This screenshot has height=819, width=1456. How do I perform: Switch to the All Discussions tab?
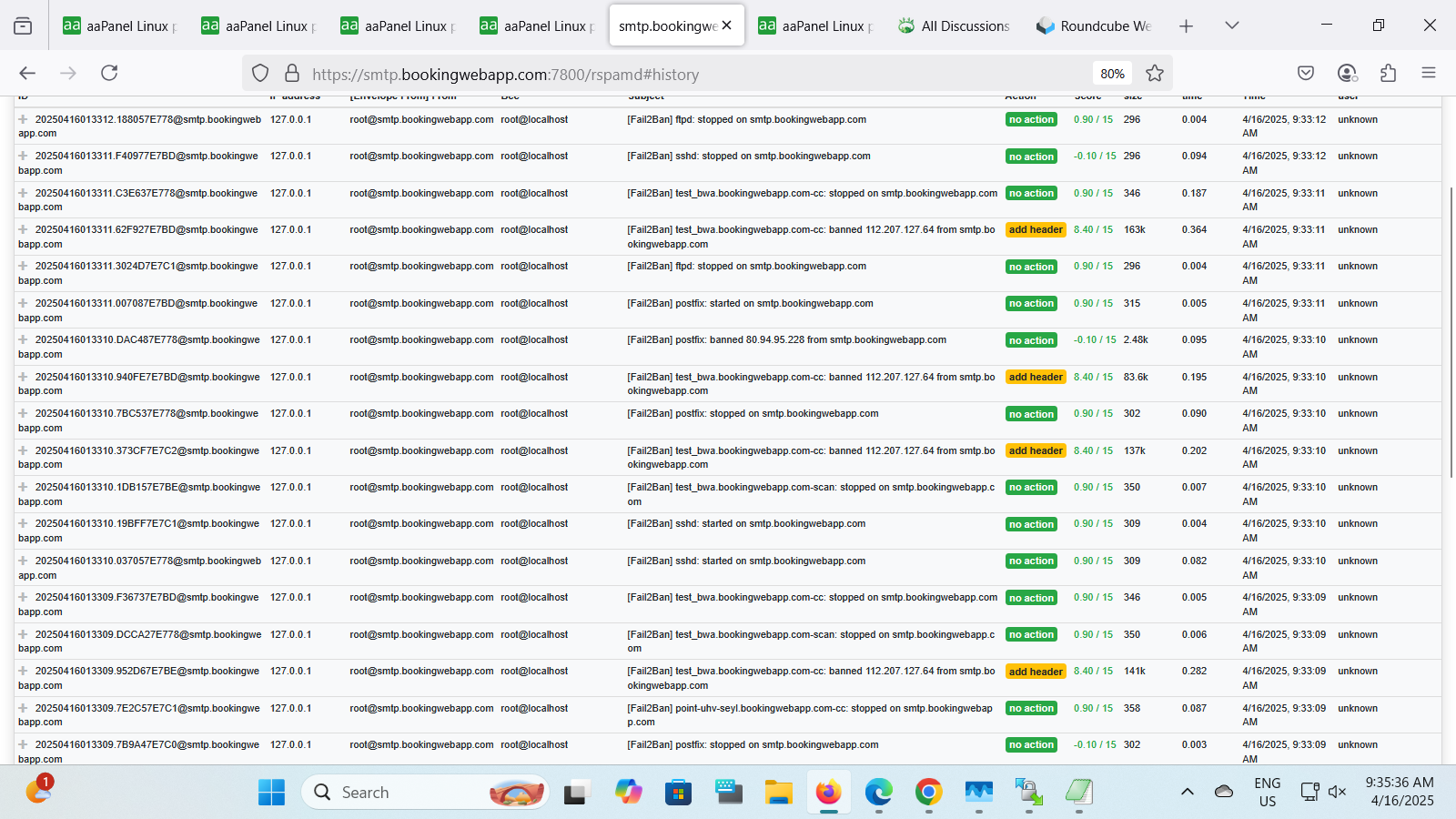click(x=954, y=25)
